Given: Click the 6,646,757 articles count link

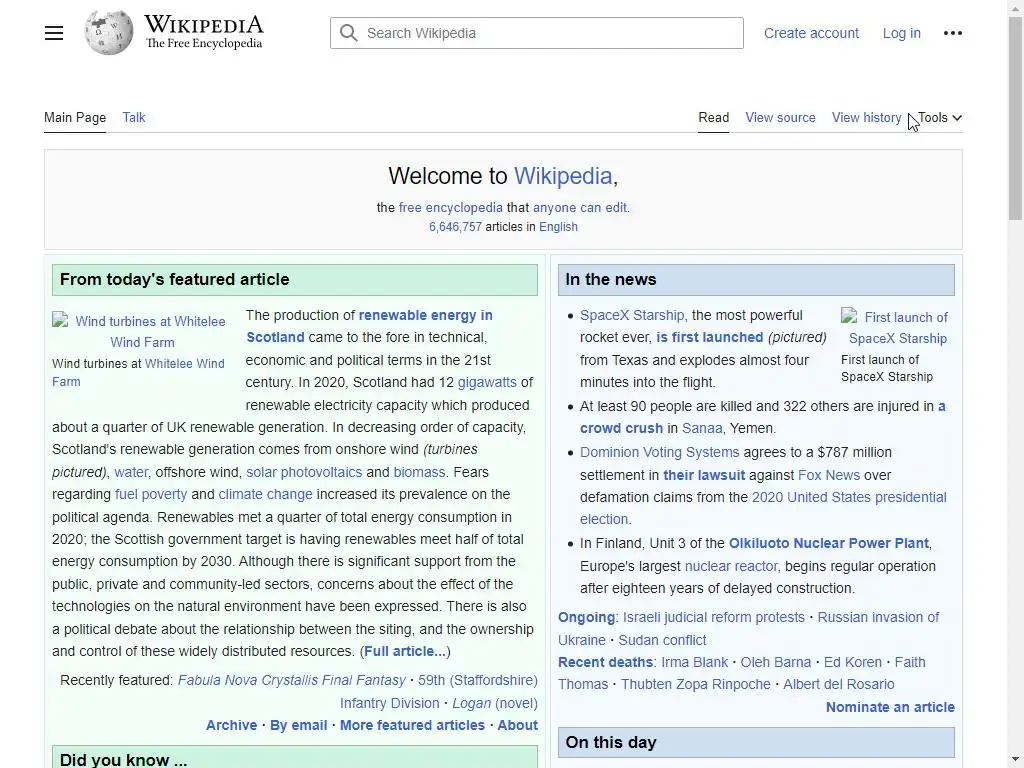Looking at the screenshot, I should coord(455,227).
